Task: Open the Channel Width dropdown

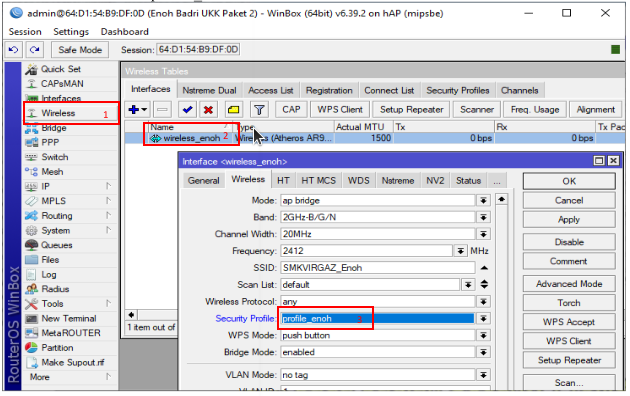Action: click(483, 234)
